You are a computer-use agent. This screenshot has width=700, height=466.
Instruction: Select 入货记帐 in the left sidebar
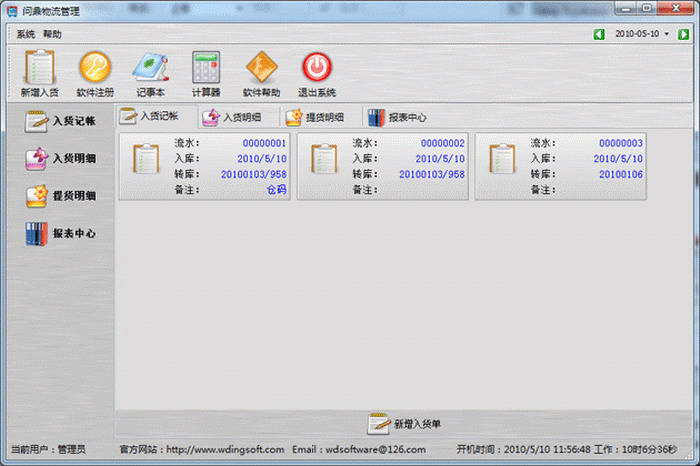[60, 121]
